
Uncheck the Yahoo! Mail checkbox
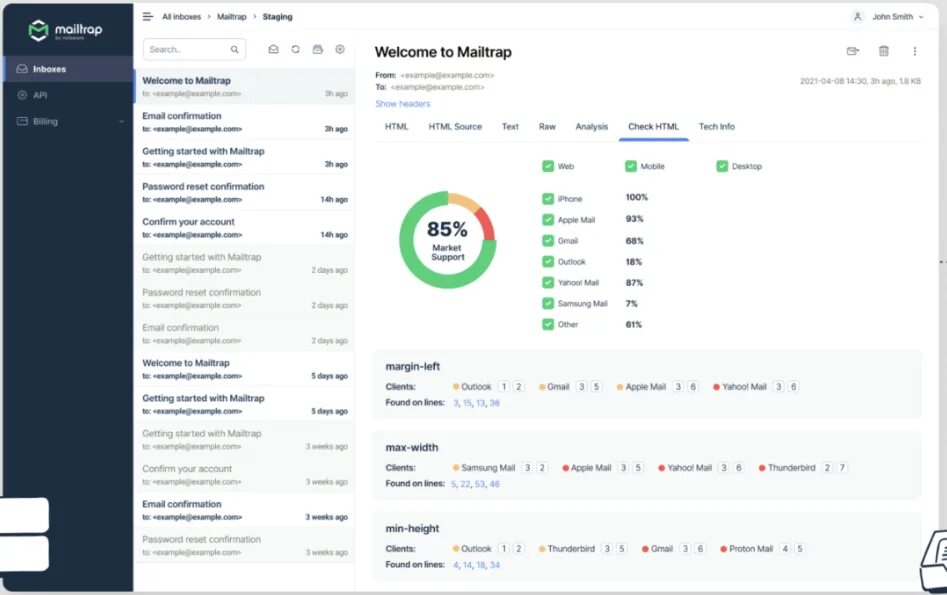[548, 282]
